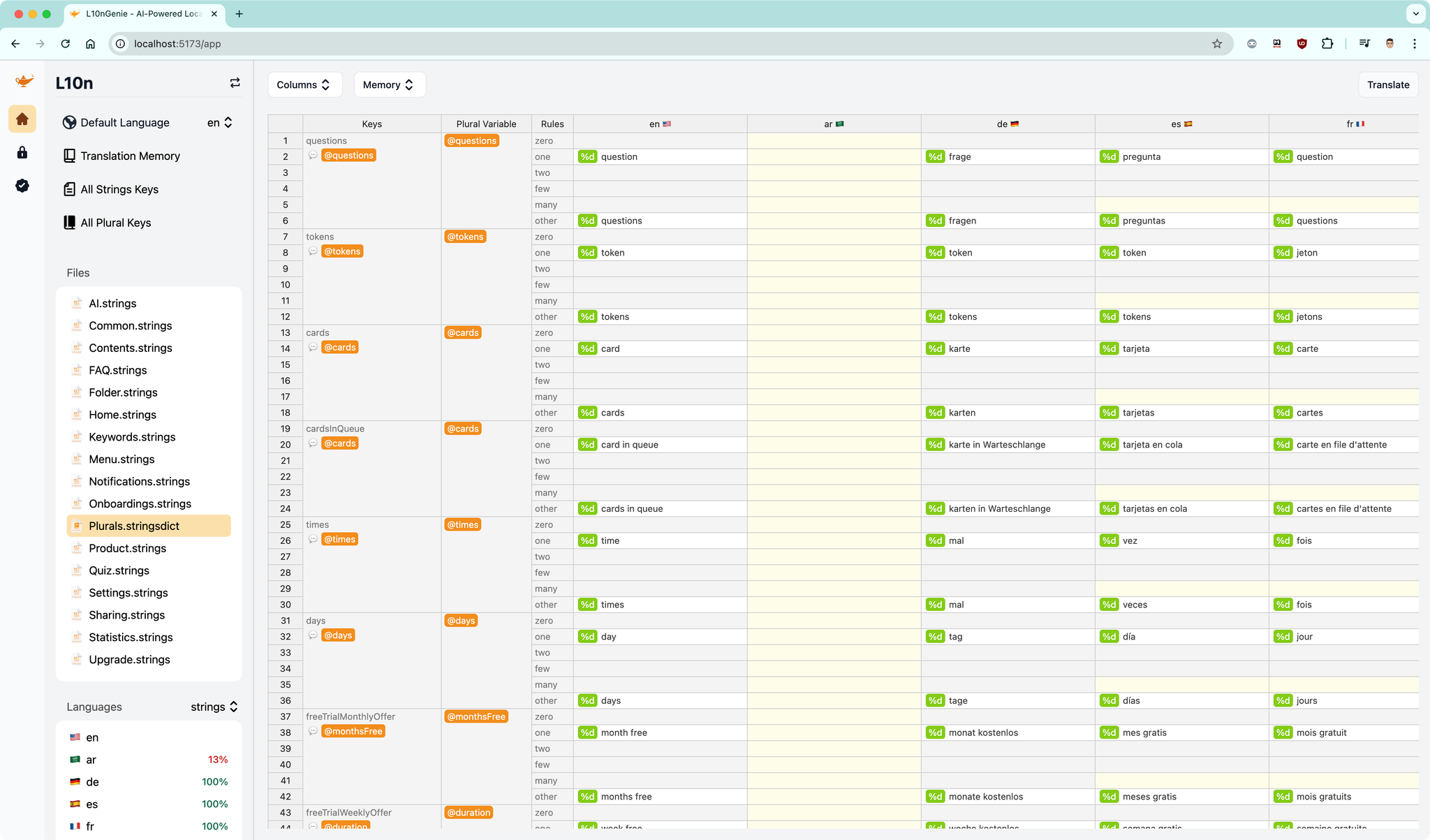Bookmark this page with the star icon

point(1217,43)
